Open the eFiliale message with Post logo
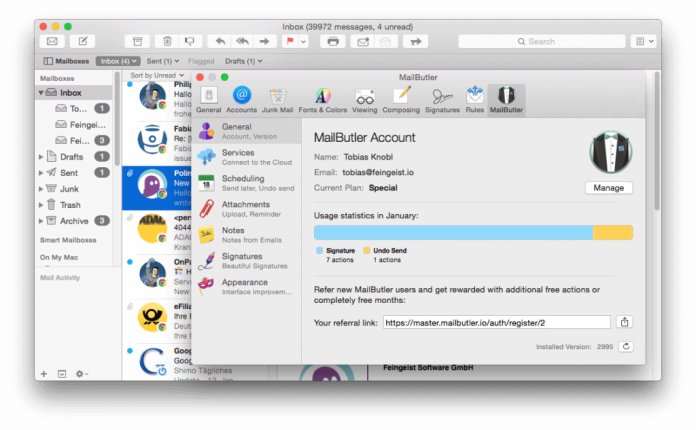Image resolution: width=696 pixels, height=430 pixels. [157, 320]
